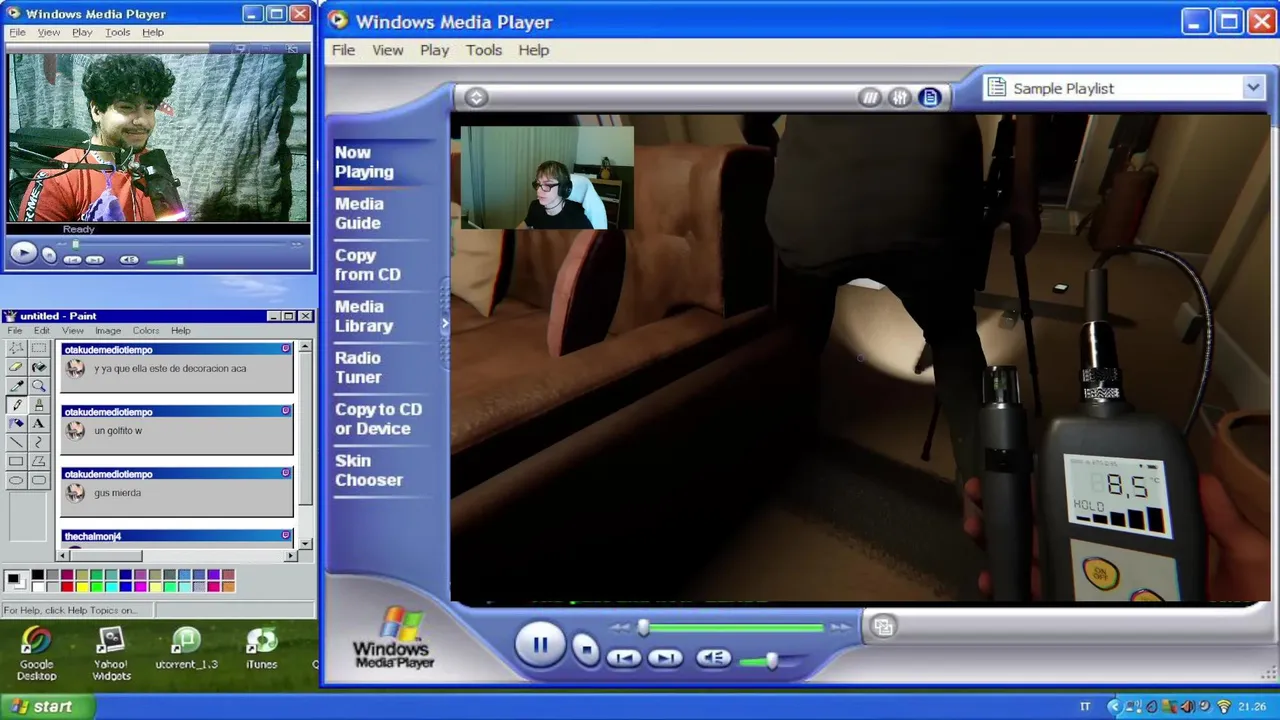Switch to skin mode icon

tap(883, 626)
